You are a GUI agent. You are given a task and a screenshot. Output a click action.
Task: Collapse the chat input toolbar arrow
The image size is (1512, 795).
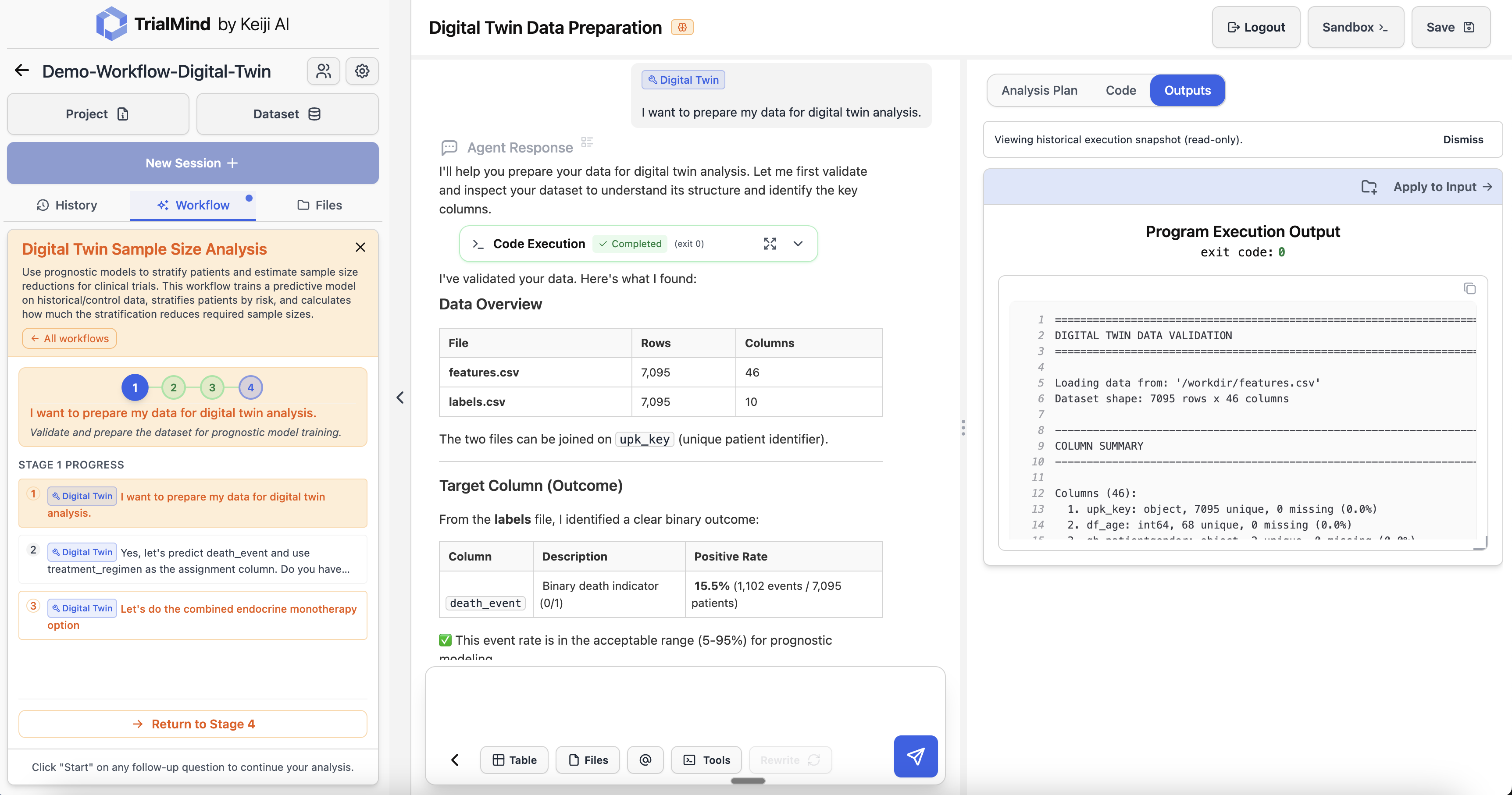(x=455, y=760)
